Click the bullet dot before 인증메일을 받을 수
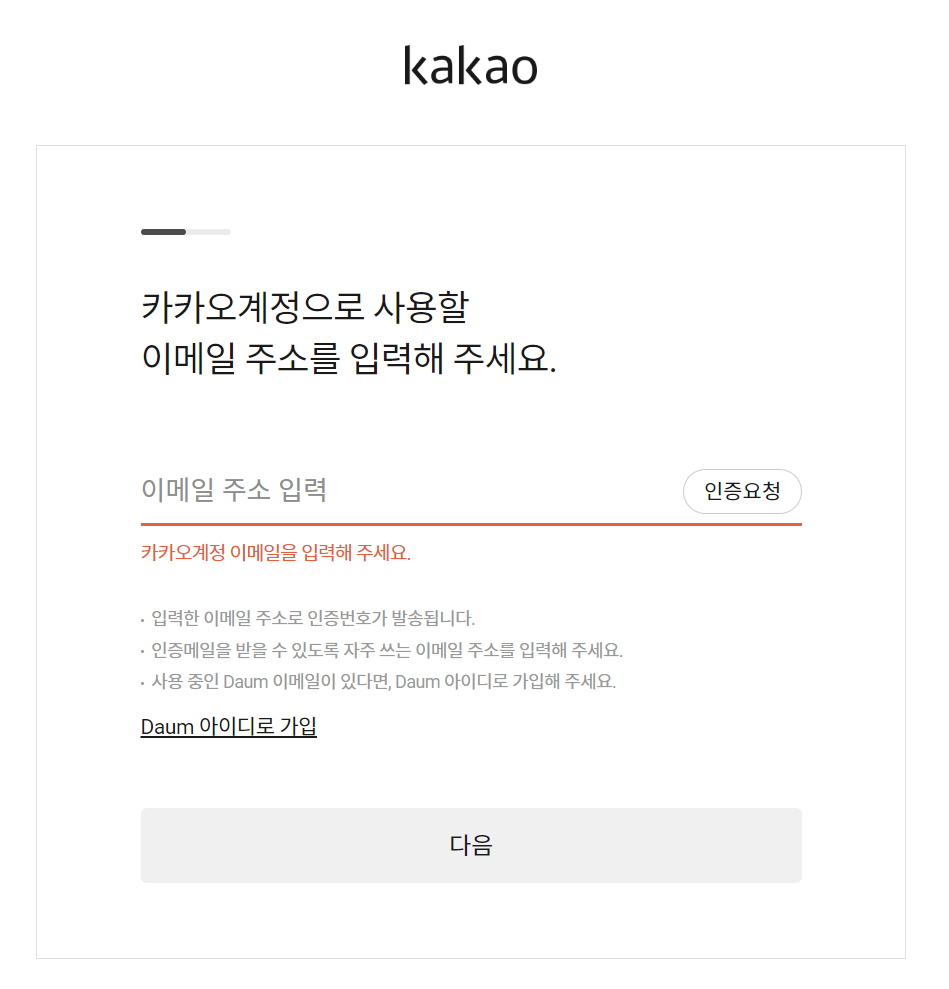Image resolution: width=949 pixels, height=989 pixels. pyautogui.click(x=143, y=652)
